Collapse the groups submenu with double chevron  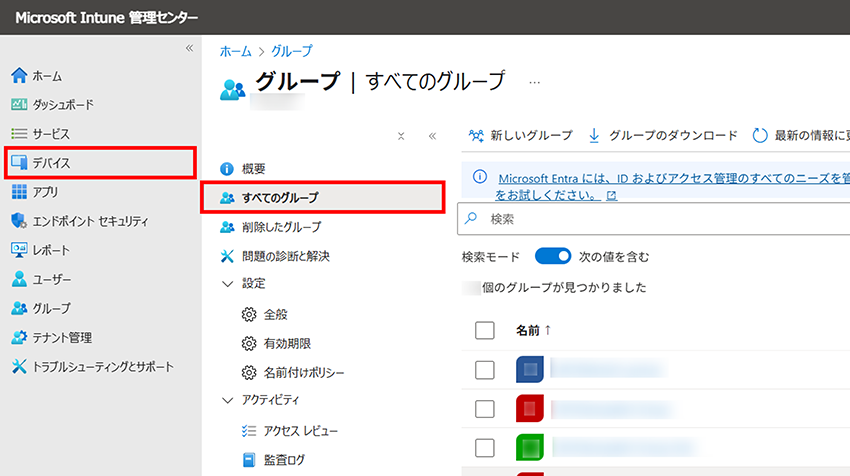[432, 136]
